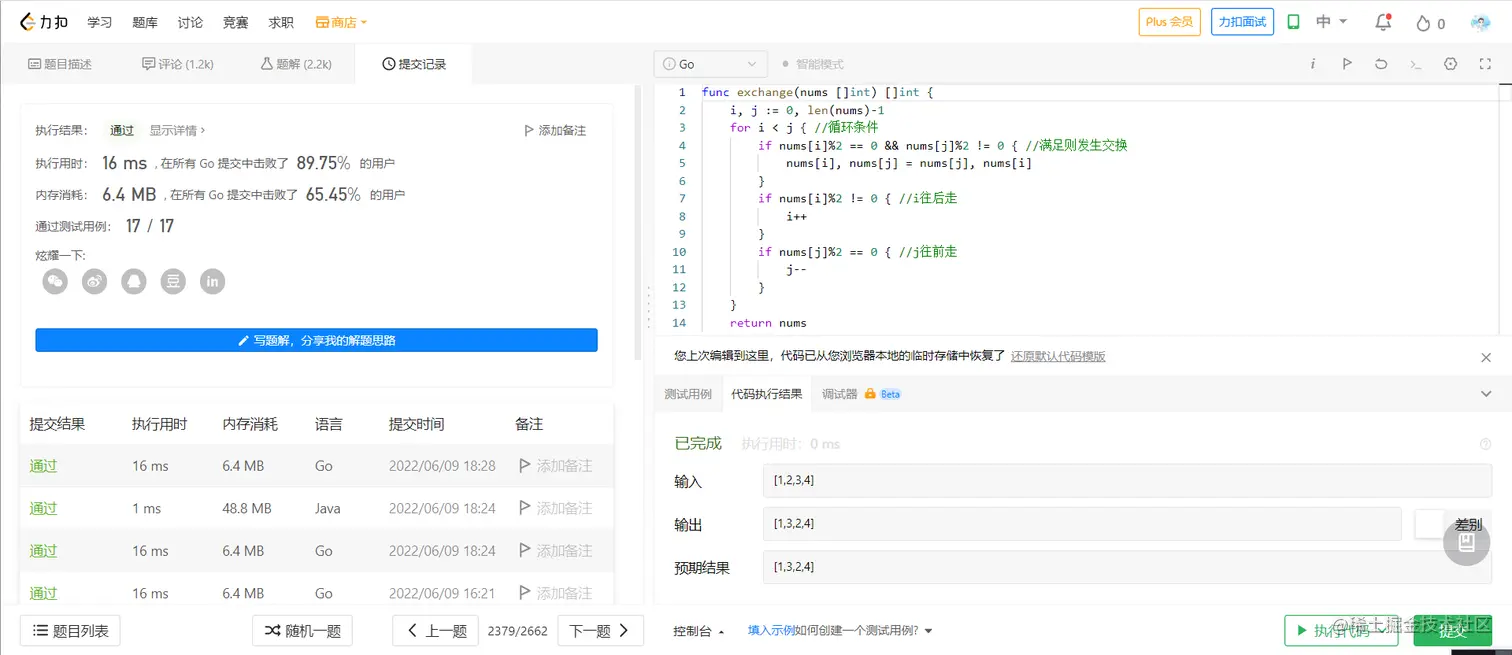The image size is (1512, 655).
Task: Click the 预期结果 field showing [1,3,2,4]
Action: pyautogui.click(x=1127, y=567)
